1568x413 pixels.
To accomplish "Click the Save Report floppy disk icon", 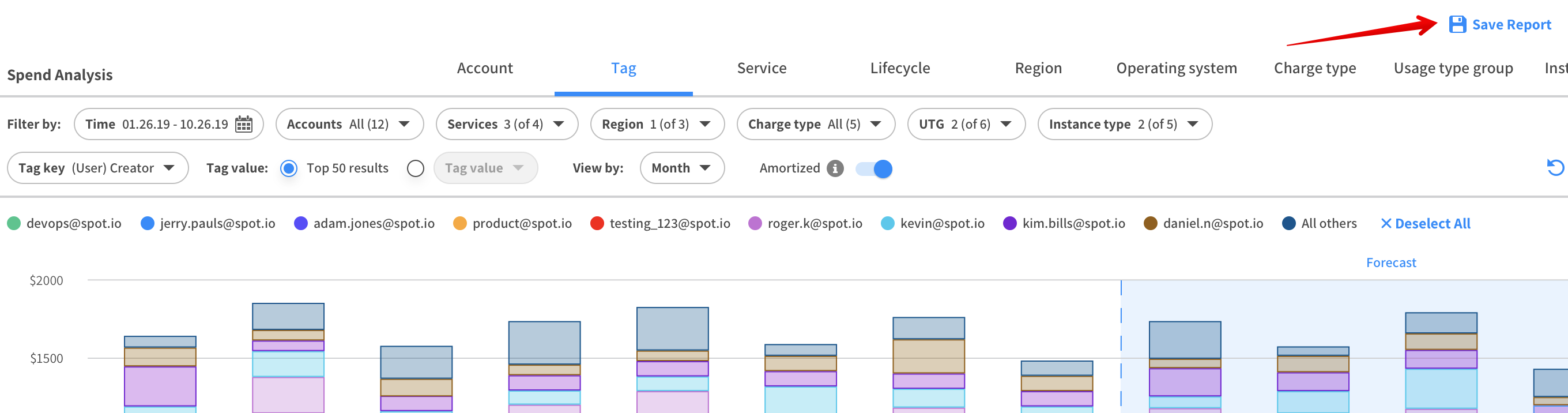I will pyautogui.click(x=1457, y=24).
